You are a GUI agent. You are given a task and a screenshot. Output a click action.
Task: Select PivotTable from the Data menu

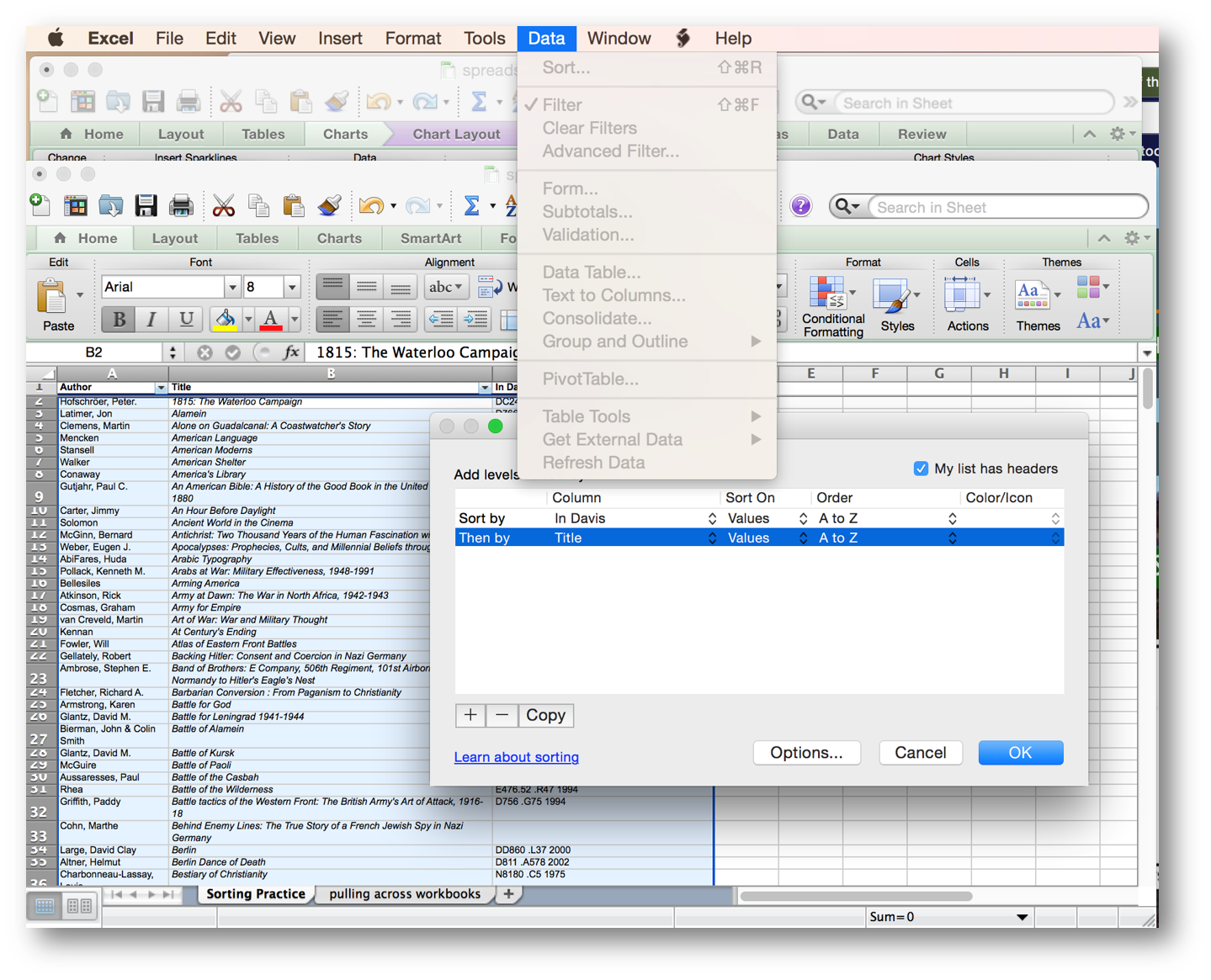[x=590, y=379]
